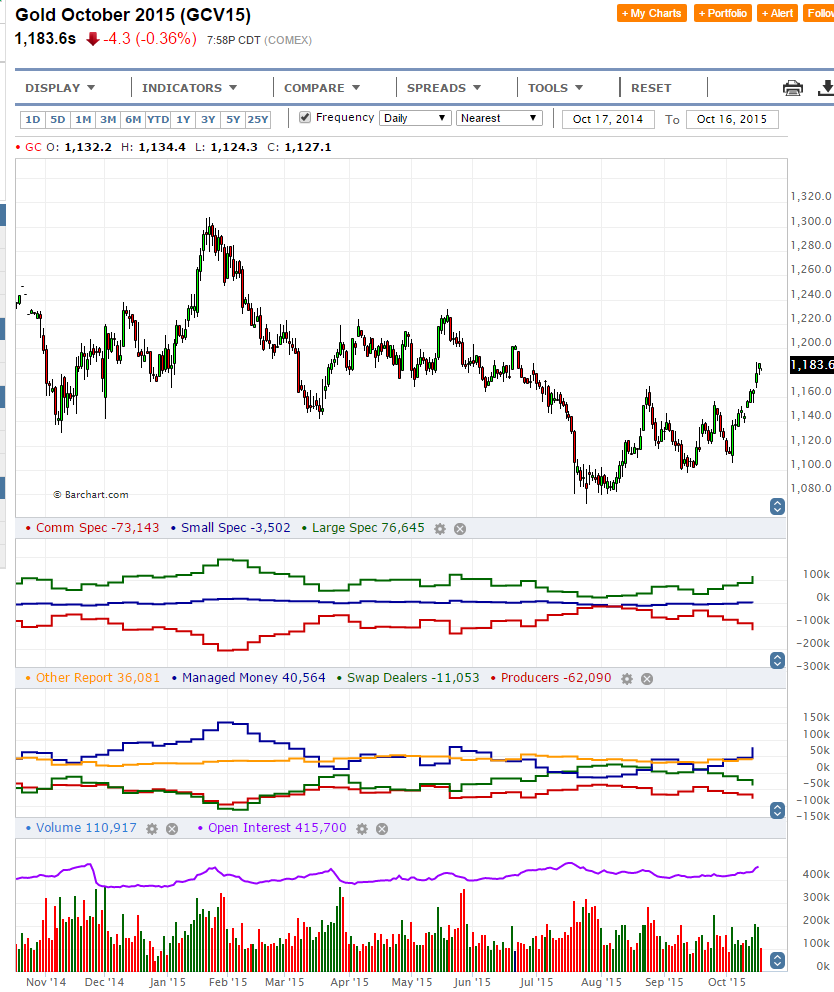Click the printer icon
The height and width of the screenshot is (992, 834).
point(793,88)
